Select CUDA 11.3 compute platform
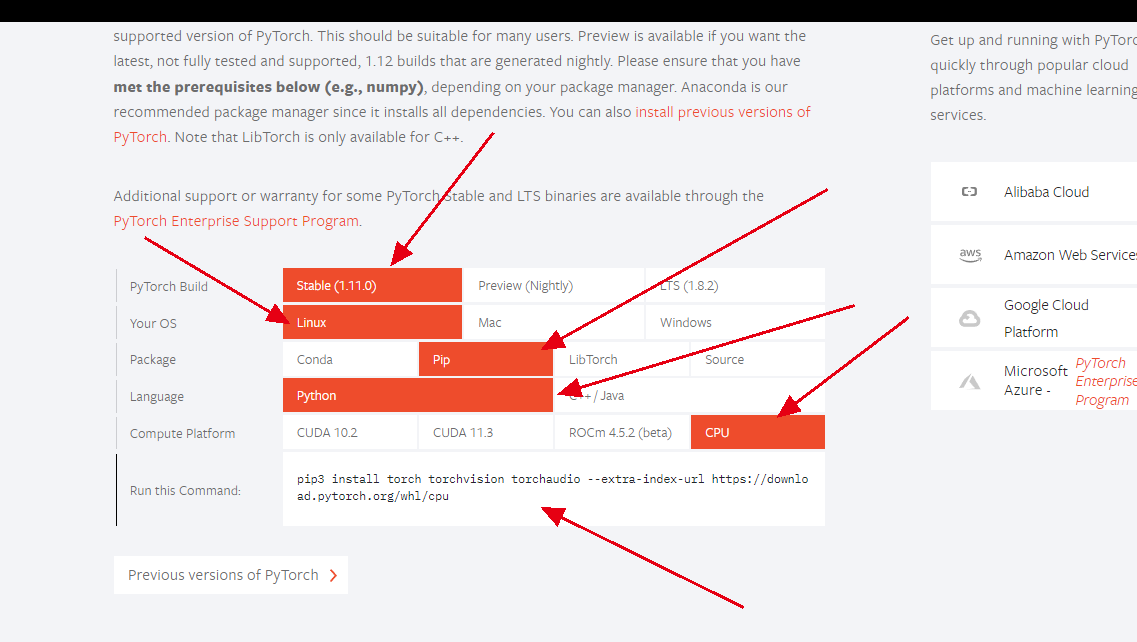Viewport: 1137px width, 642px height. (x=485, y=431)
